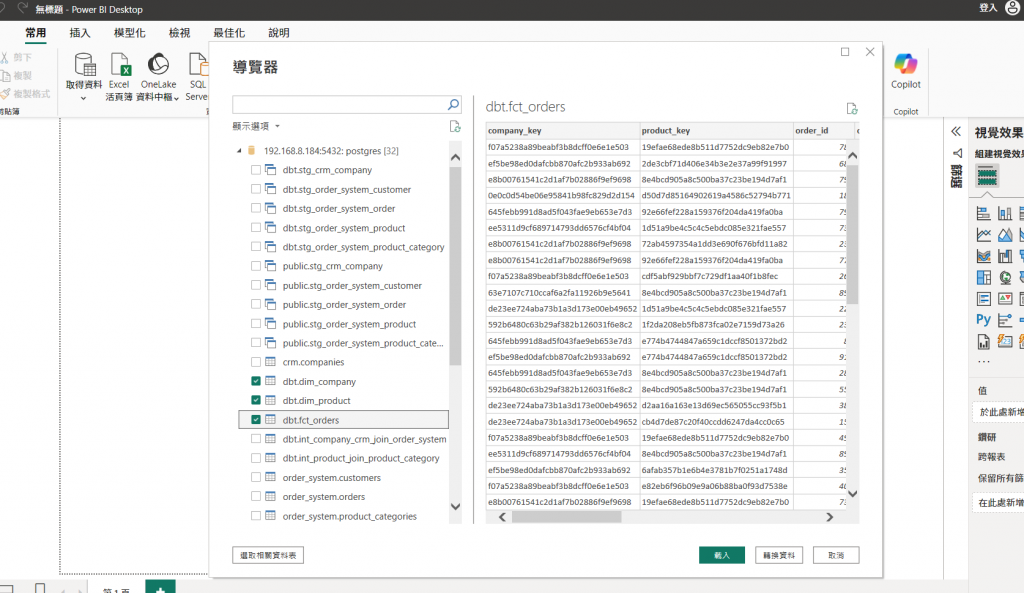The width and height of the screenshot is (1024, 593).
Task: Open the OneLake 資料中樞 dropdown arrow
Action: [176, 98]
